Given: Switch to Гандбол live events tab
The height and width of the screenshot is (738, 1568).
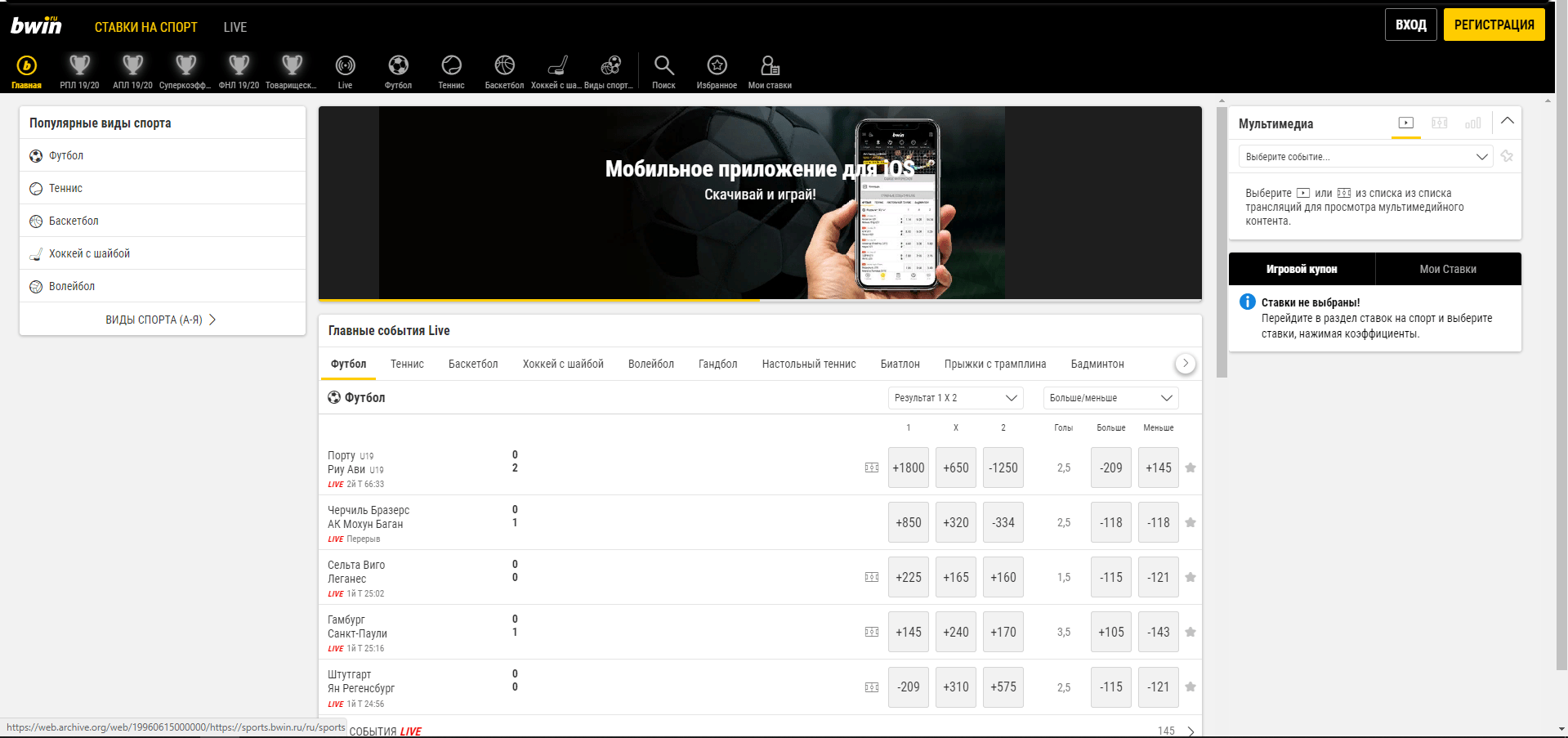Looking at the screenshot, I should click(718, 365).
